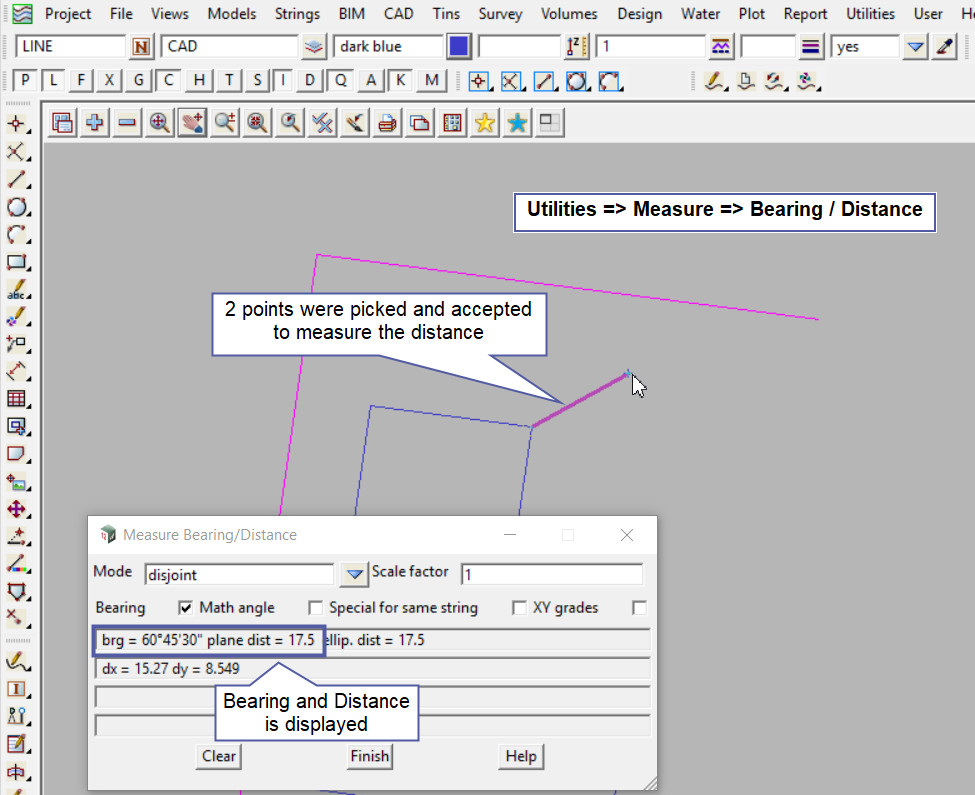
Task: Open the model layers picker beside CAD field
Action: point(314,47)
